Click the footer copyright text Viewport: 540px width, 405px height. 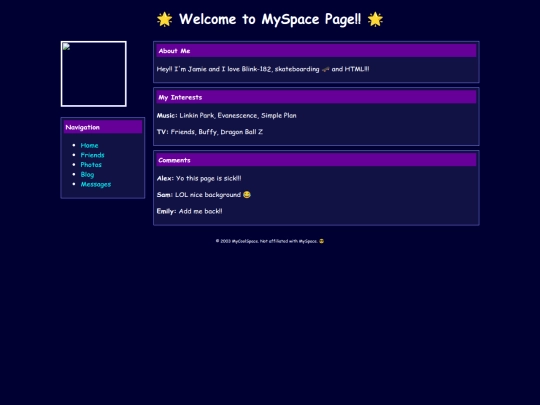pyautogui.click(x=270, y=241)
